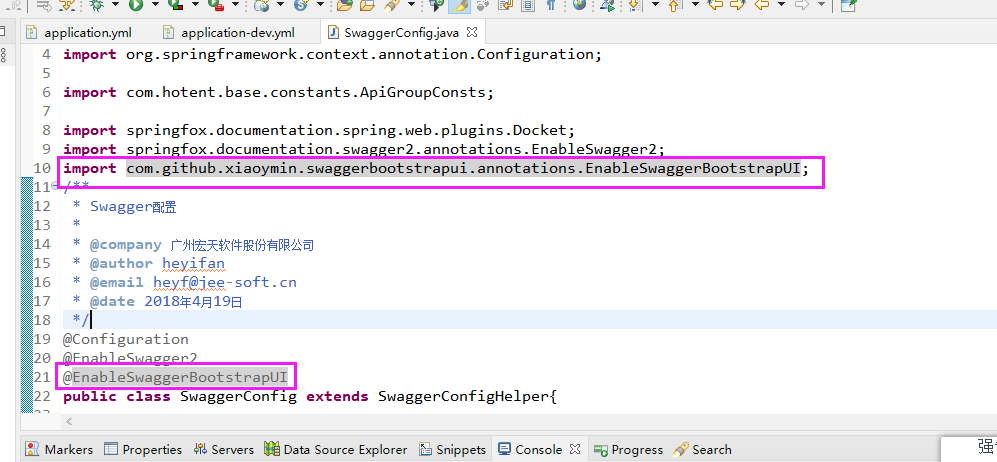Open the Debug configurations dropdown arrow
The image size is (997, 462).
[115, 4]
